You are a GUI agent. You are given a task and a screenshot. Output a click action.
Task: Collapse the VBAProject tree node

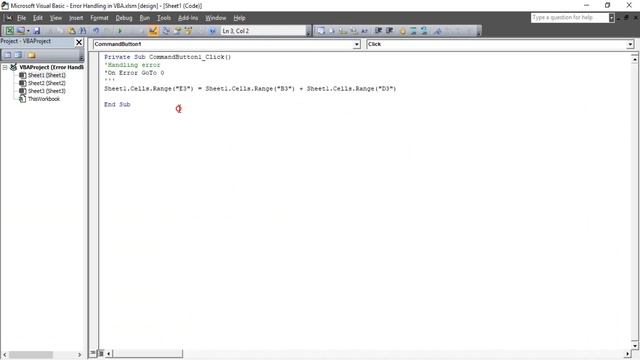coord(5,67)
